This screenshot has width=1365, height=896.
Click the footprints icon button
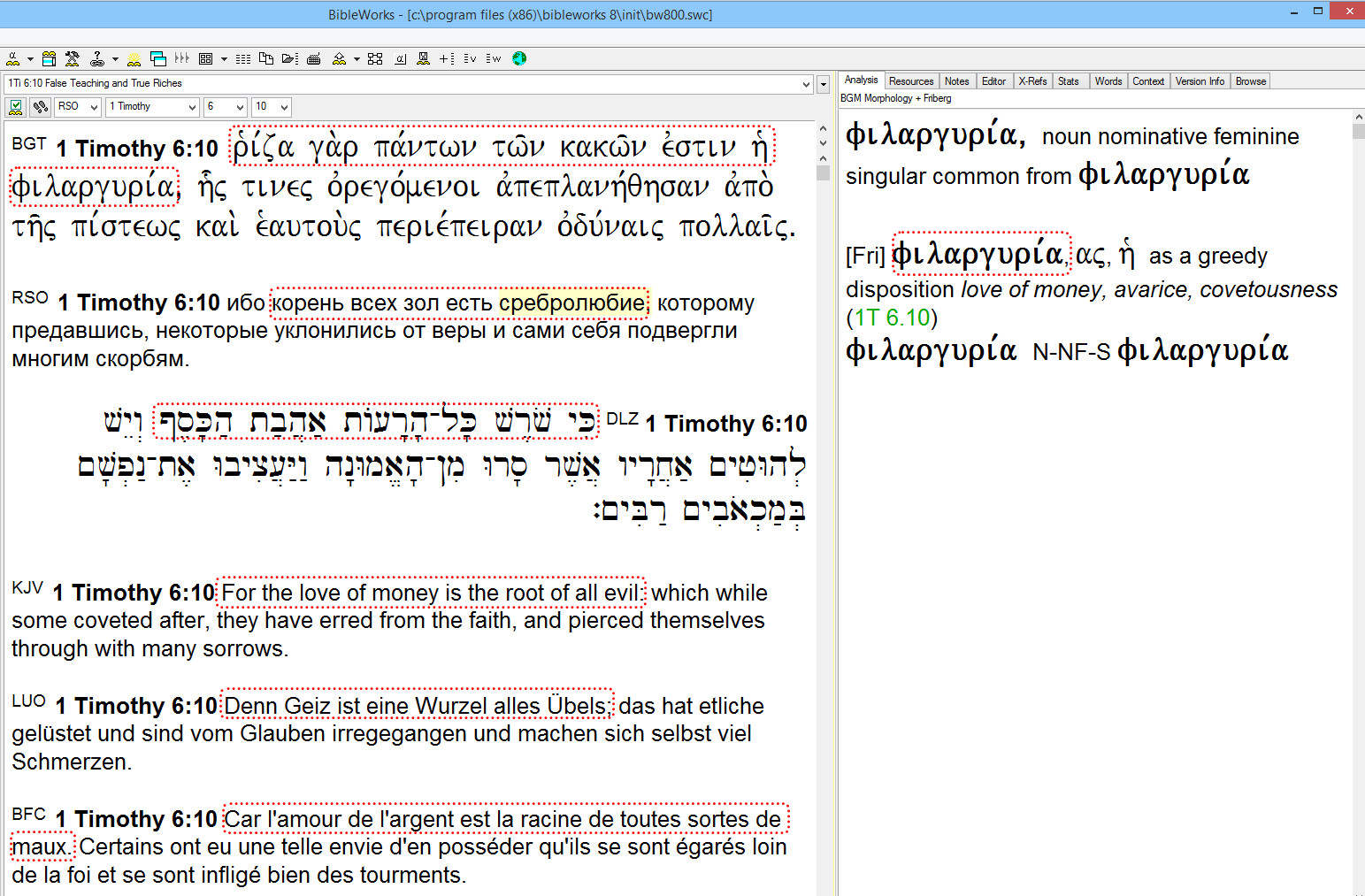coord(40,107)
